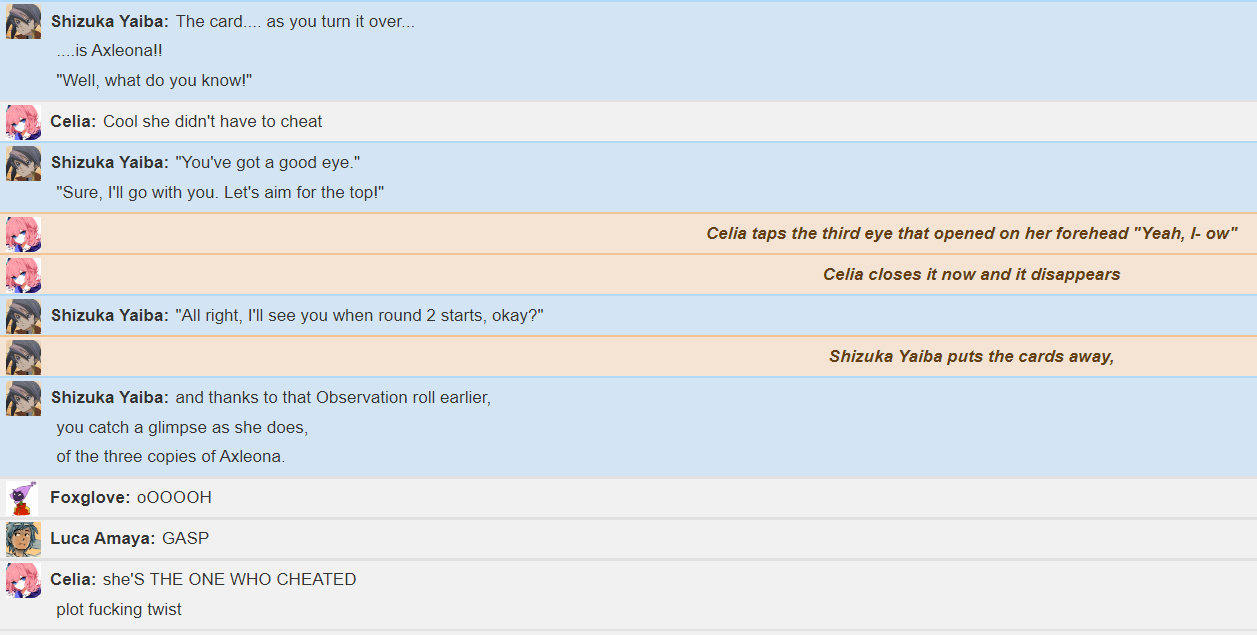Click the "Celia:" name before "Cool she didn't"
1257x635 pixels.
[x=73, y=122]
